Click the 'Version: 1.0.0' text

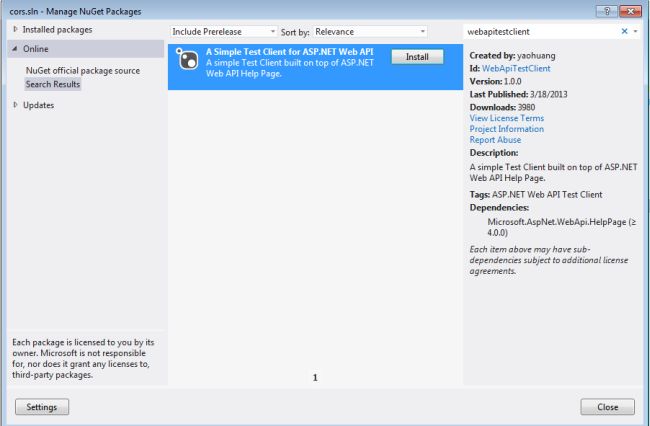[x=495, y=81]
